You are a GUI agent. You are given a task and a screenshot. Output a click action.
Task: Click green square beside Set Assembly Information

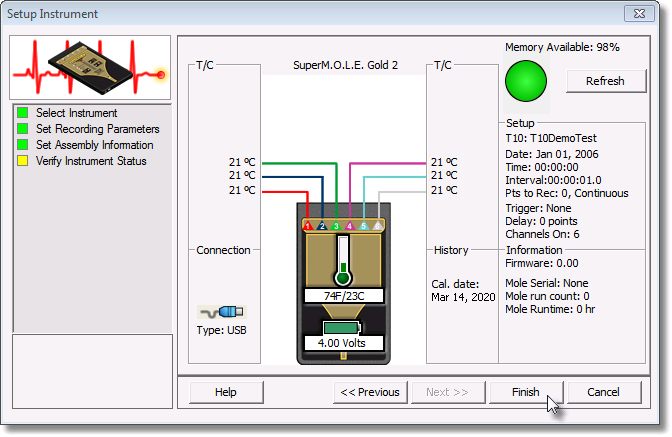[x=22, y=144]
